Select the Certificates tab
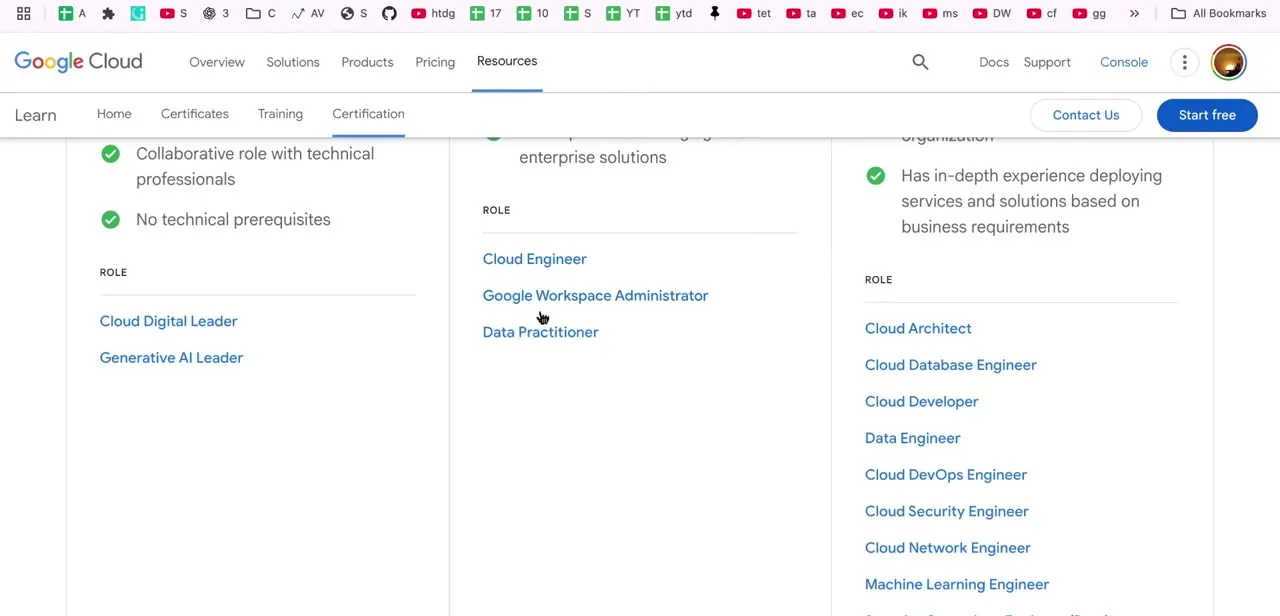1280x616 pixels. pyautogui.click(x=195, y=114)
